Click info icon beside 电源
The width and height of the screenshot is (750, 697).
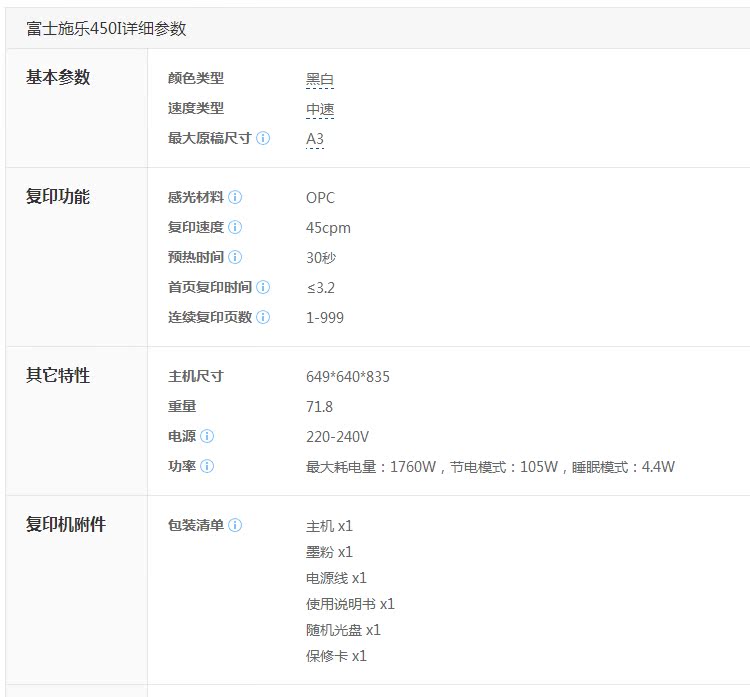tap(207, 436)
